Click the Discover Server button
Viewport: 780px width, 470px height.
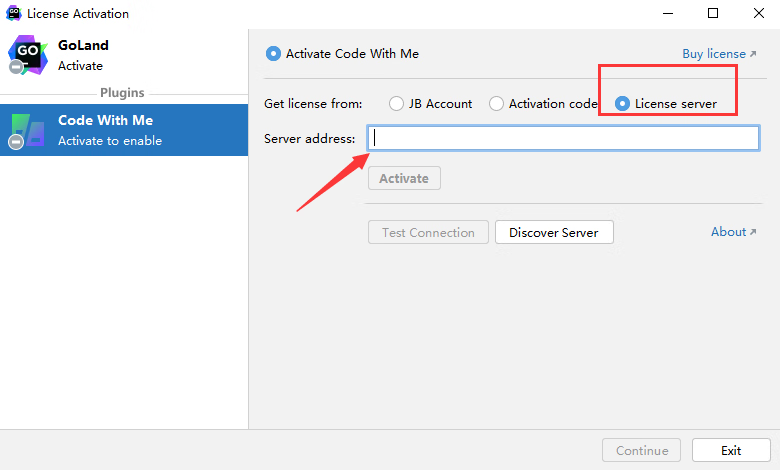pyautogui.click(x=553, y=232)
